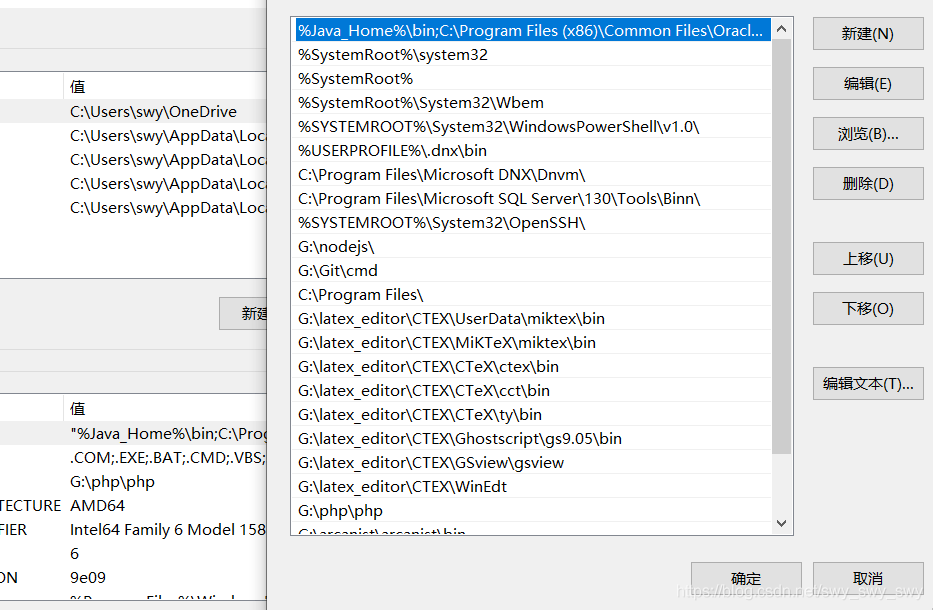Viewport: 933px width, 610px height.
Task: Click the 新建 button in background window
Action: click(243, 314)
